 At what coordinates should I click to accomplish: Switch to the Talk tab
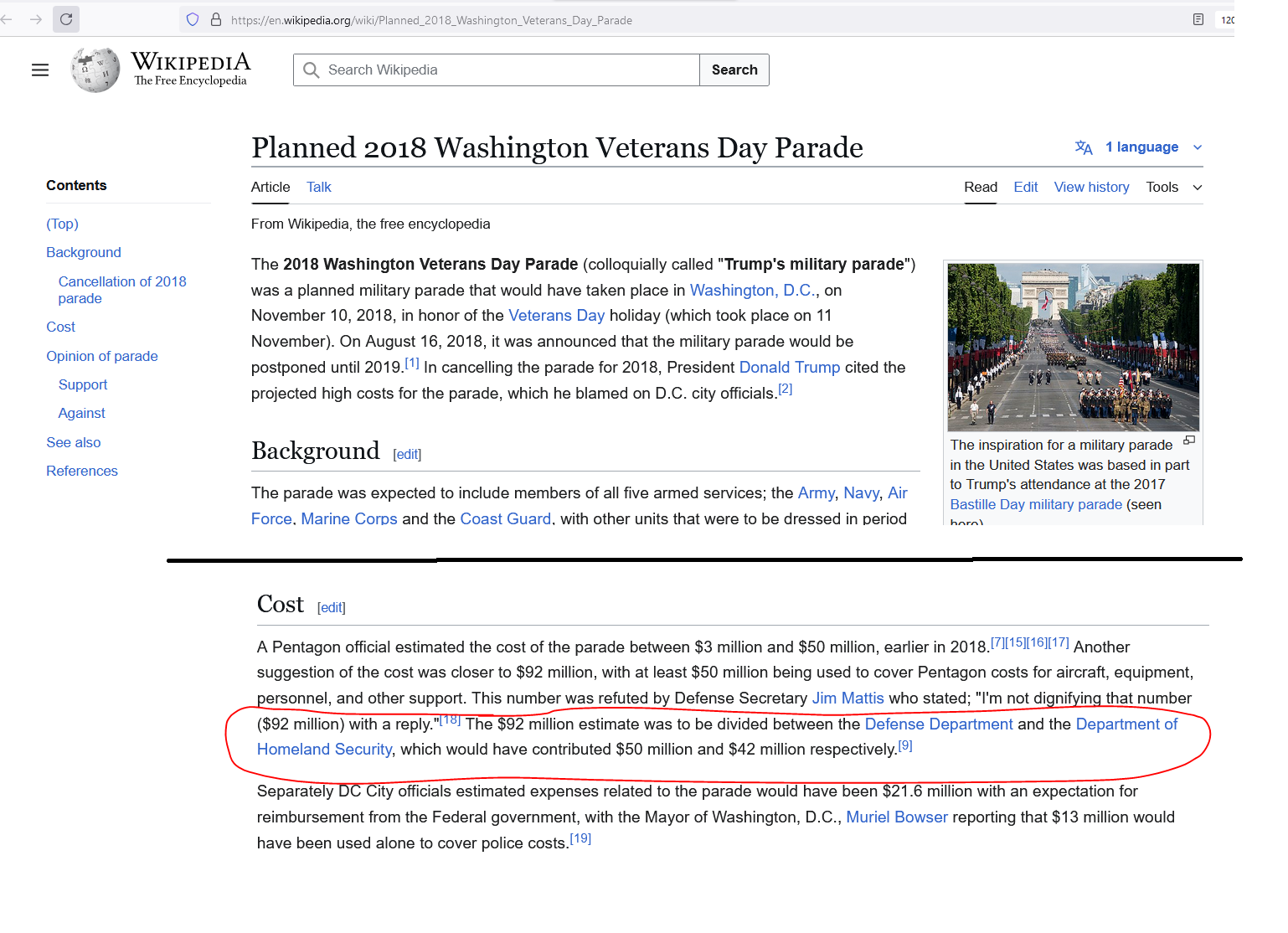(x=319, y=188)
